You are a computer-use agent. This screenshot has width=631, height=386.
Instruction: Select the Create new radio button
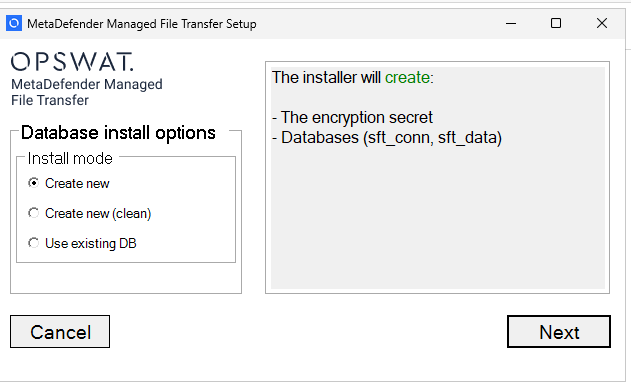33,183
